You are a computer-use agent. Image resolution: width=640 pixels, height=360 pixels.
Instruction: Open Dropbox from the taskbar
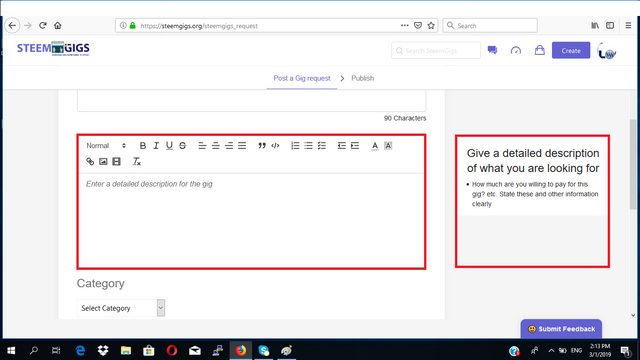pyautogui.click(x=103, y=350)
